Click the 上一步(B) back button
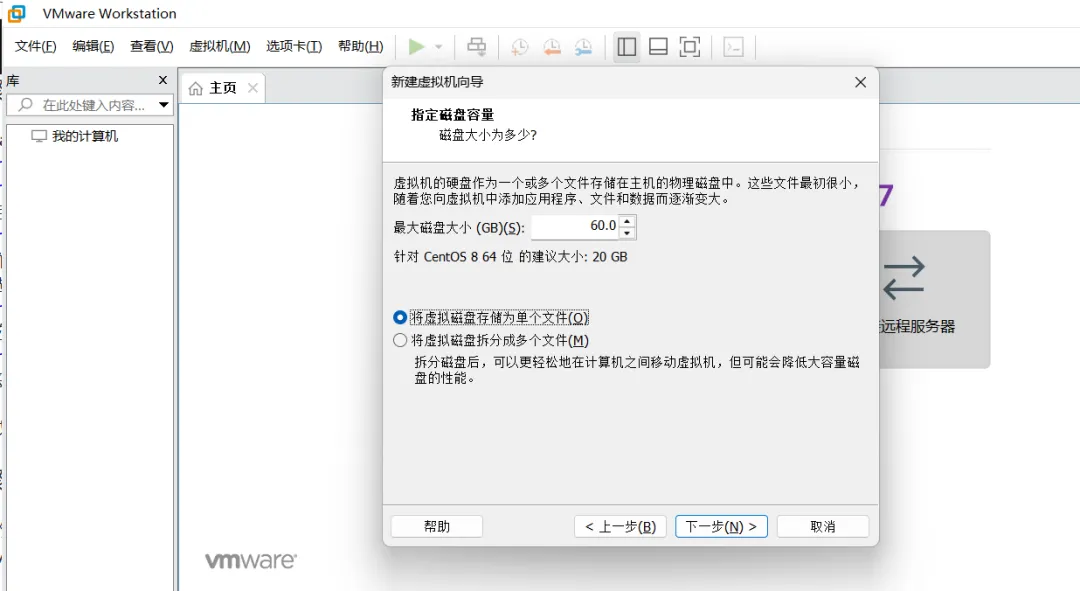 pyautogui.click(x=620, y=527)
